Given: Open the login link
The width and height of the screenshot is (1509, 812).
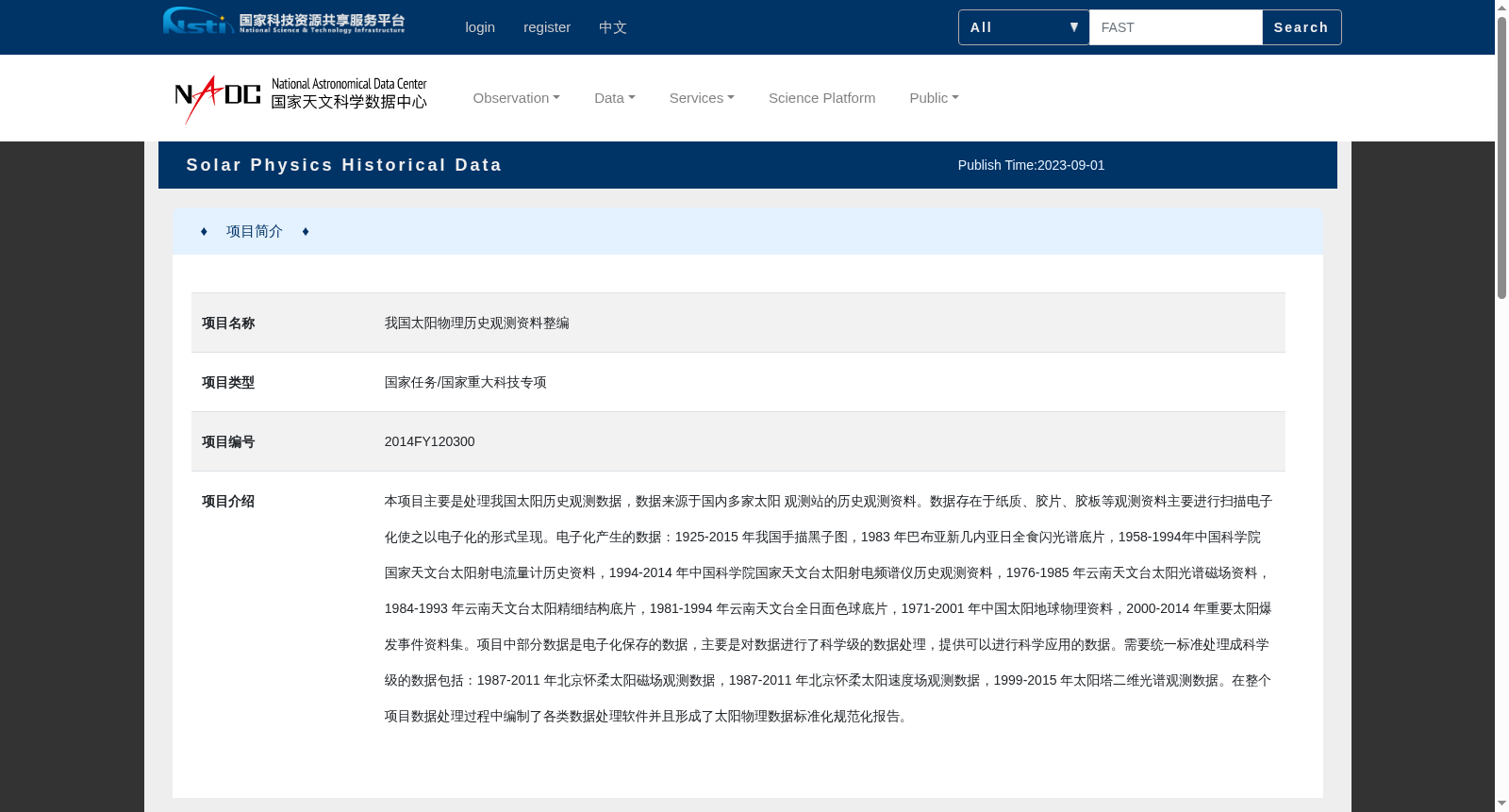Looking at the screenshot, I should (x=480, y=27).
